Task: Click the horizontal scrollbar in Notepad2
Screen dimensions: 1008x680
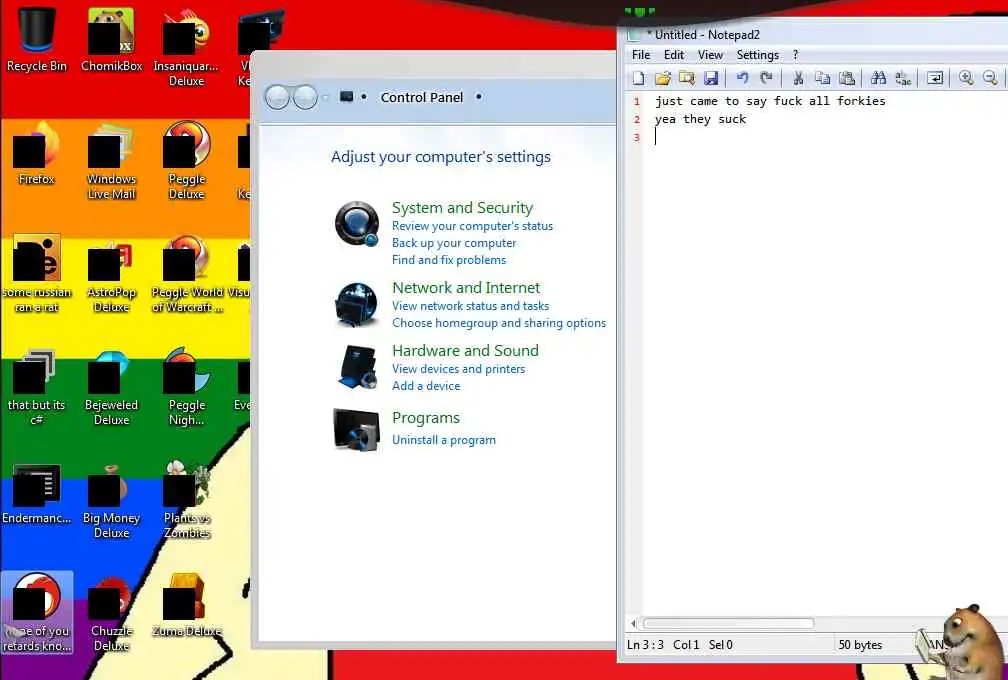Action: point(729,623)
